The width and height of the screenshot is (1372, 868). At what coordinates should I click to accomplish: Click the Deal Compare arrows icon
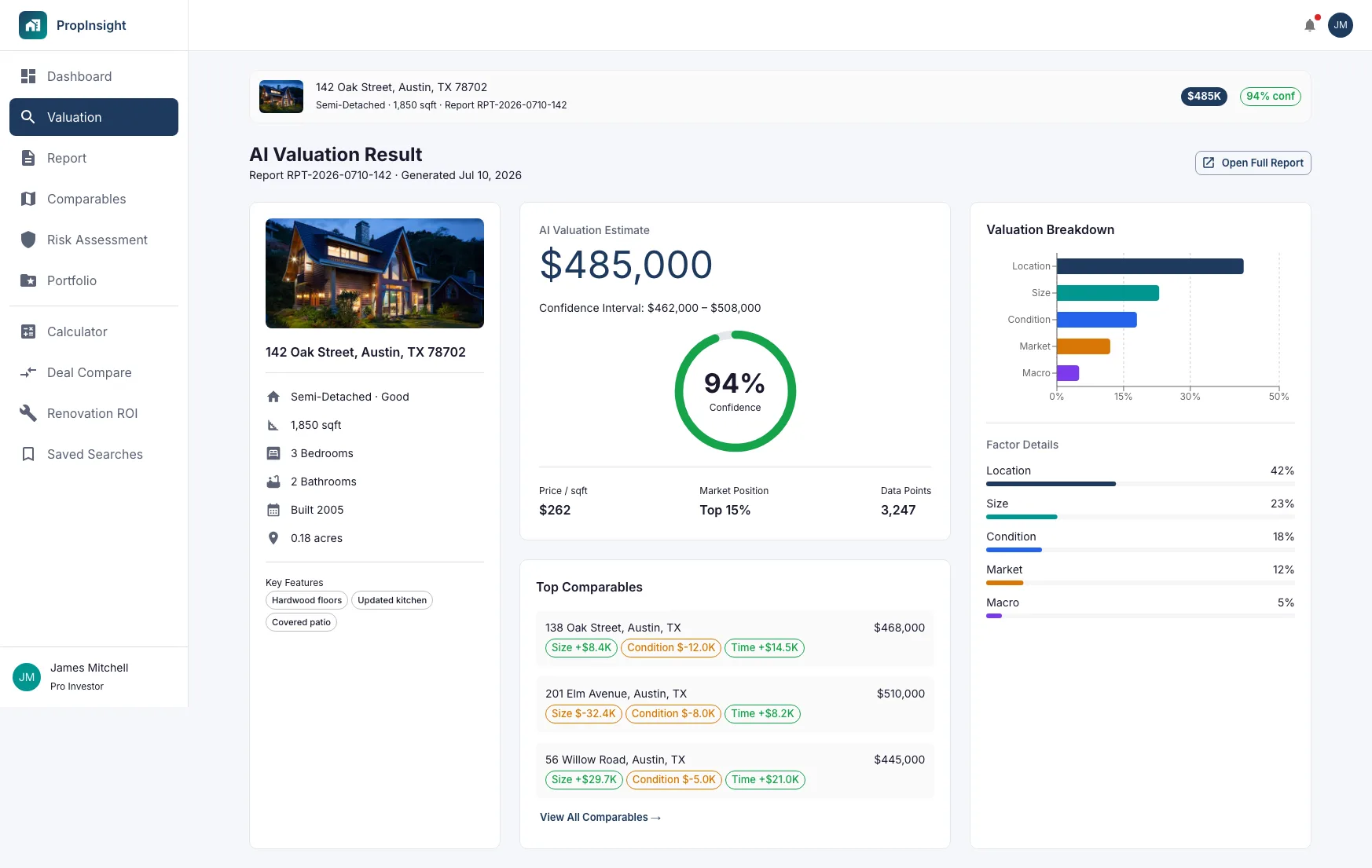click(x=28, y=372)
